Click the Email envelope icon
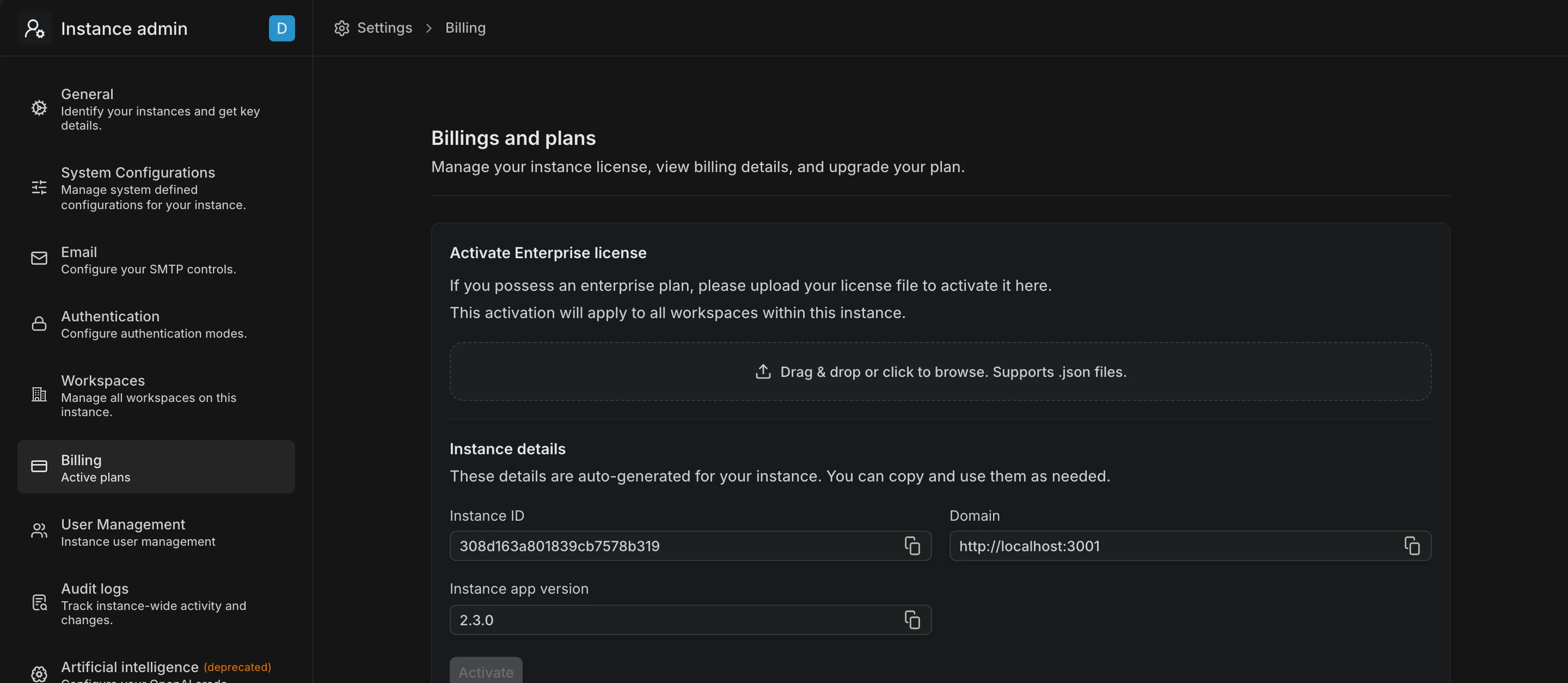This screenshot has height=683, width=1568. click(x=39, y=259)
